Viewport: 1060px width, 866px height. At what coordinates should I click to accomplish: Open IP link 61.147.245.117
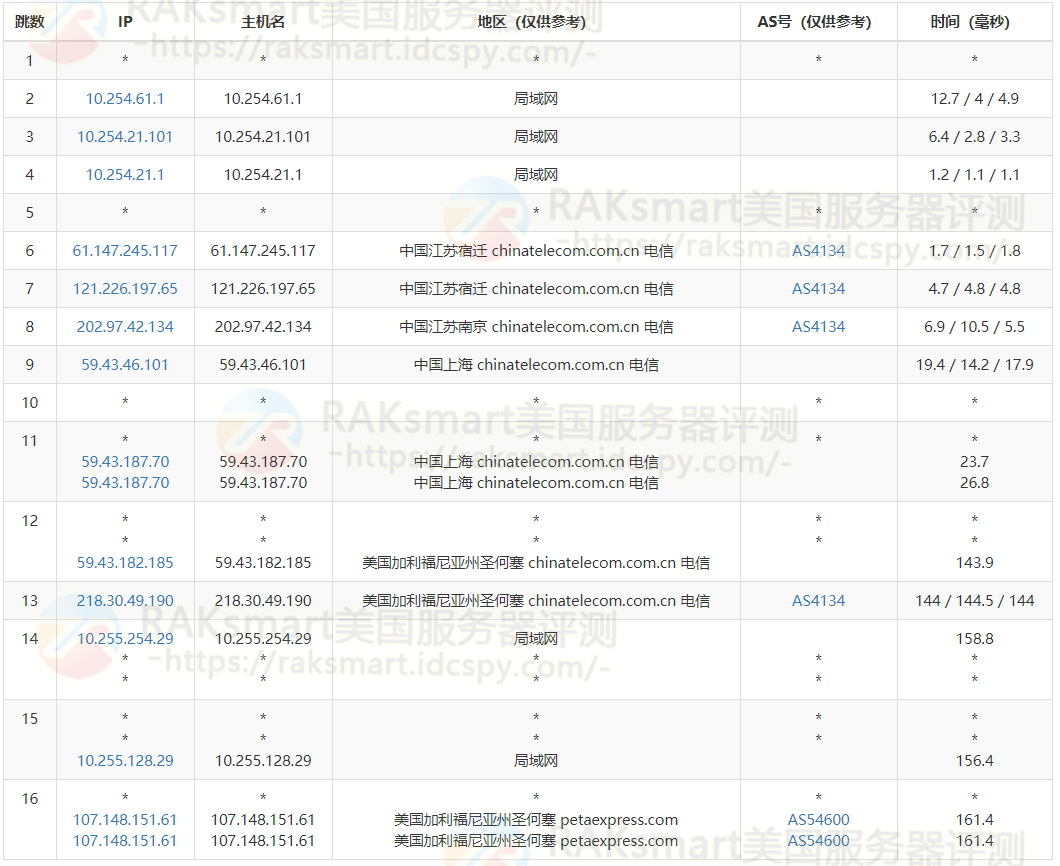pyautogui.click(x=125, y=251)
